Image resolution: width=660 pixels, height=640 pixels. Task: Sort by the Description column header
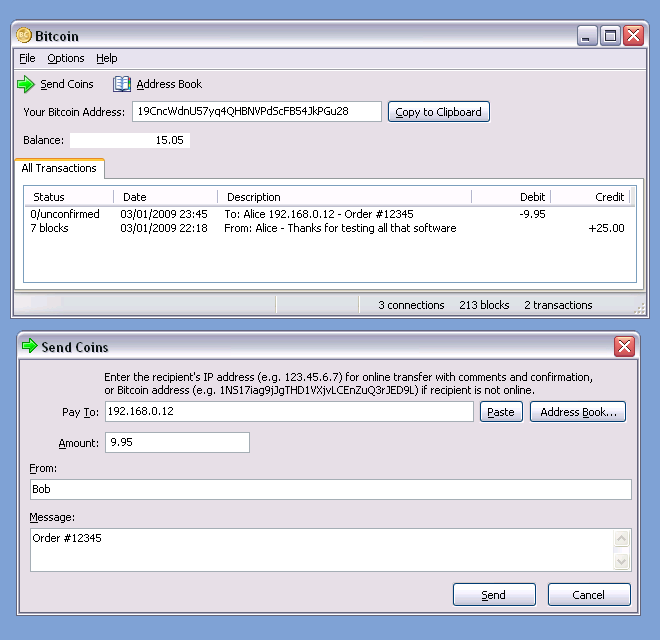pyautogui.click(x=344, y=197)
